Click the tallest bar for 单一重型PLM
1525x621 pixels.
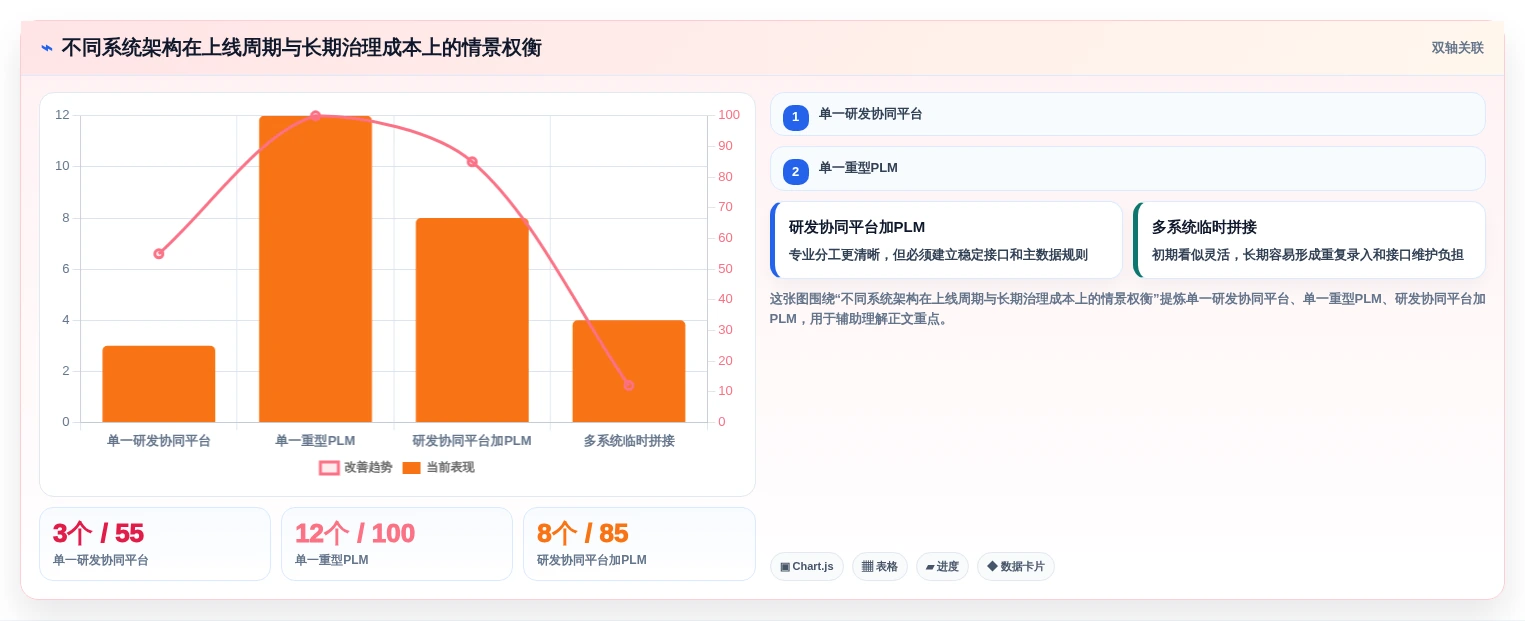pos(315,269)
